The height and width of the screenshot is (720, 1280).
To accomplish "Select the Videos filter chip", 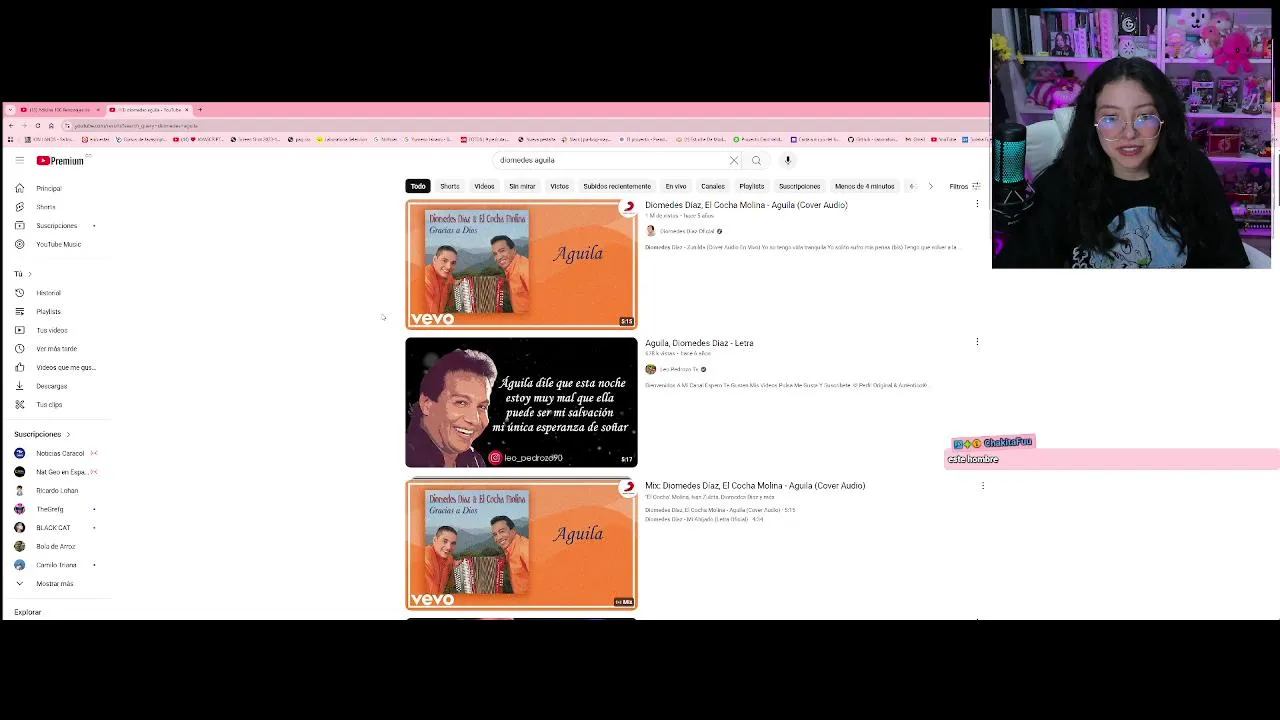I will (x=484, y=186).
